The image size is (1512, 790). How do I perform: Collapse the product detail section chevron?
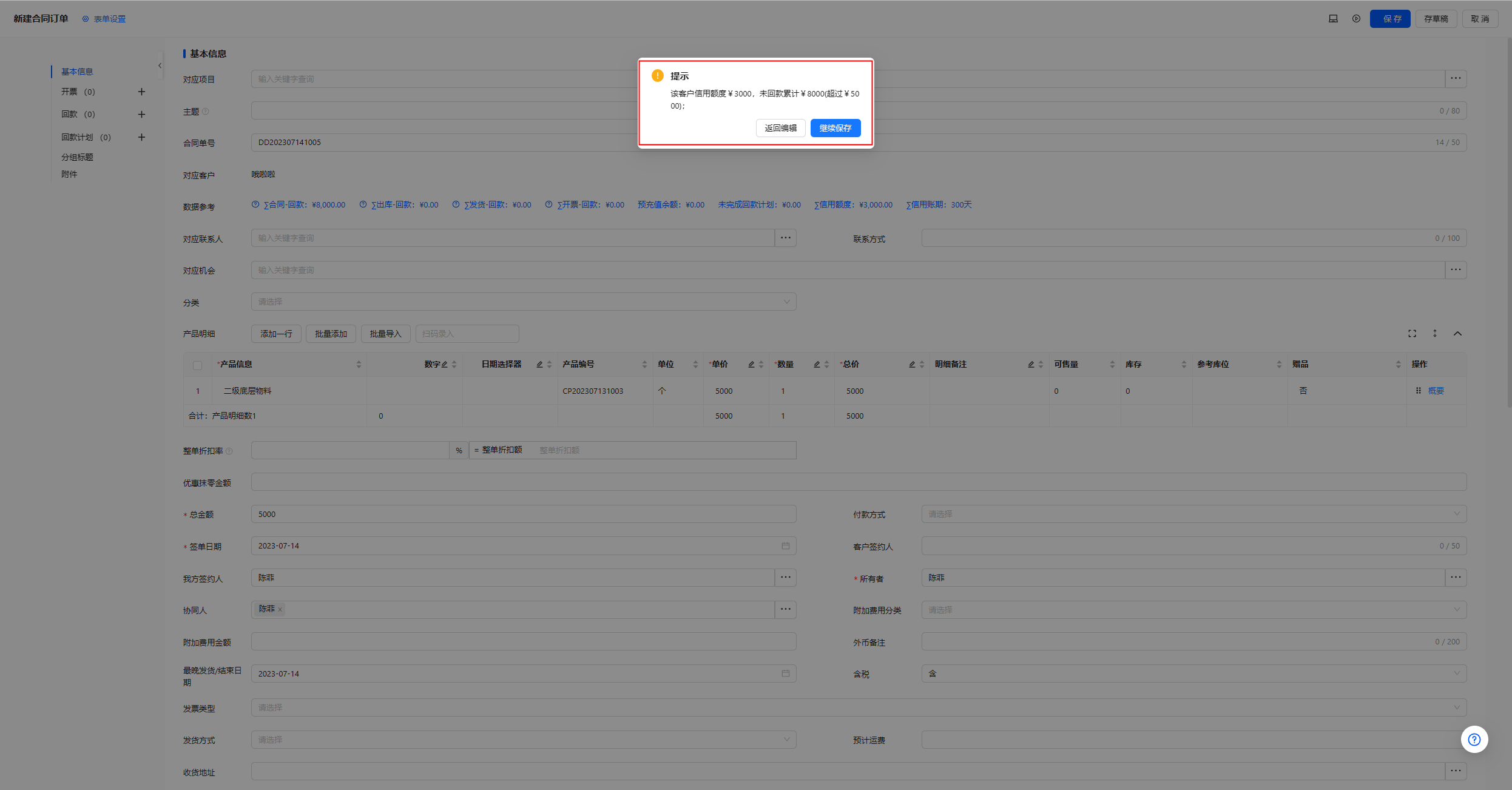1457,334
